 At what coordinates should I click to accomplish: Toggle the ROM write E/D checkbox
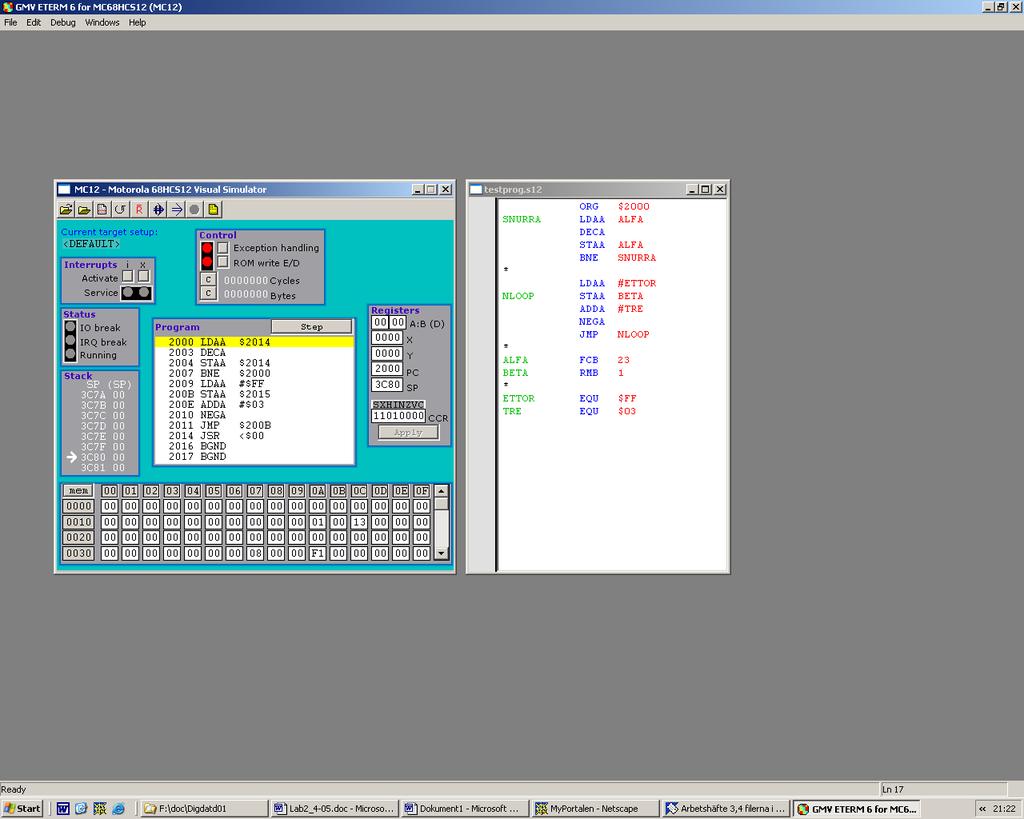pyautogui.click(x=223, y=263)
